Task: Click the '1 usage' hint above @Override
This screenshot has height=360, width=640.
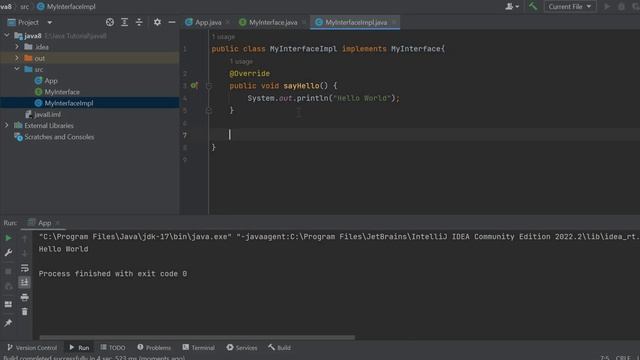Action: pyautogui.click(x=241, y=62)
